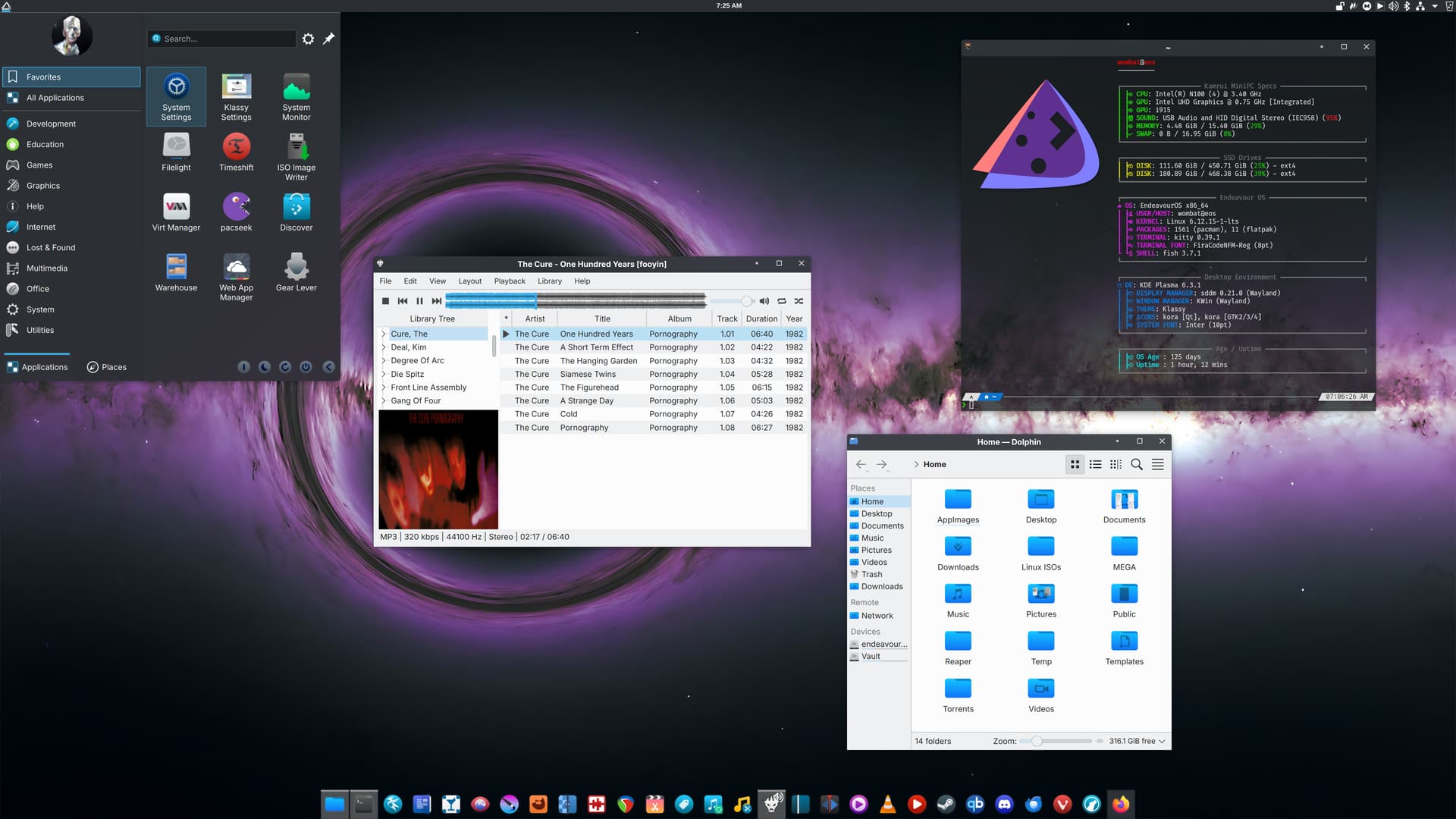Viewport: 1456px width, 819px height.
Task: Expand 'Cure, The' in Library Tree
Action: click(384, 334)
